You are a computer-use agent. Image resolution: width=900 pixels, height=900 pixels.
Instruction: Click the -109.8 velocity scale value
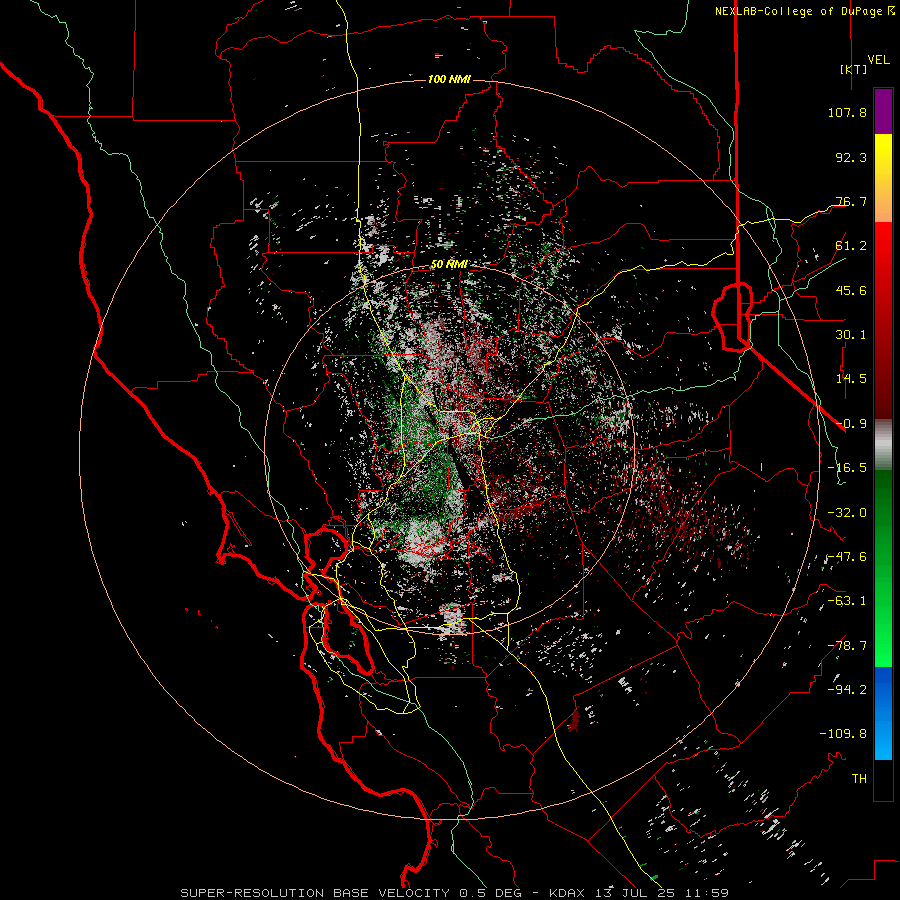843,734
